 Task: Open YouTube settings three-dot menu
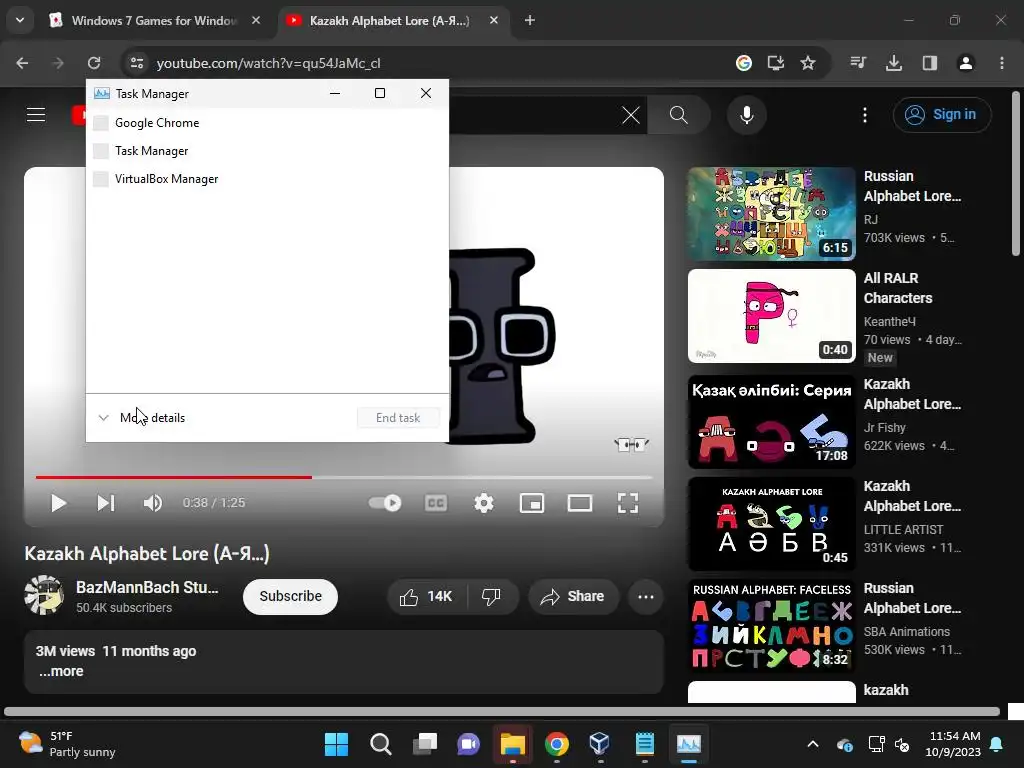click(x=865, y=115)
